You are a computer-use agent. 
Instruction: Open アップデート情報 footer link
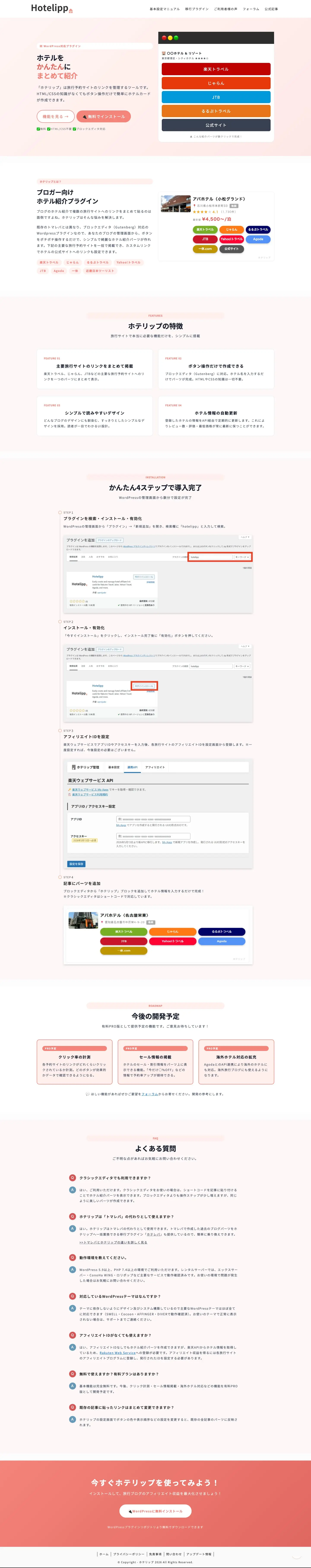pyautogui.click(x=199, y=1554)
